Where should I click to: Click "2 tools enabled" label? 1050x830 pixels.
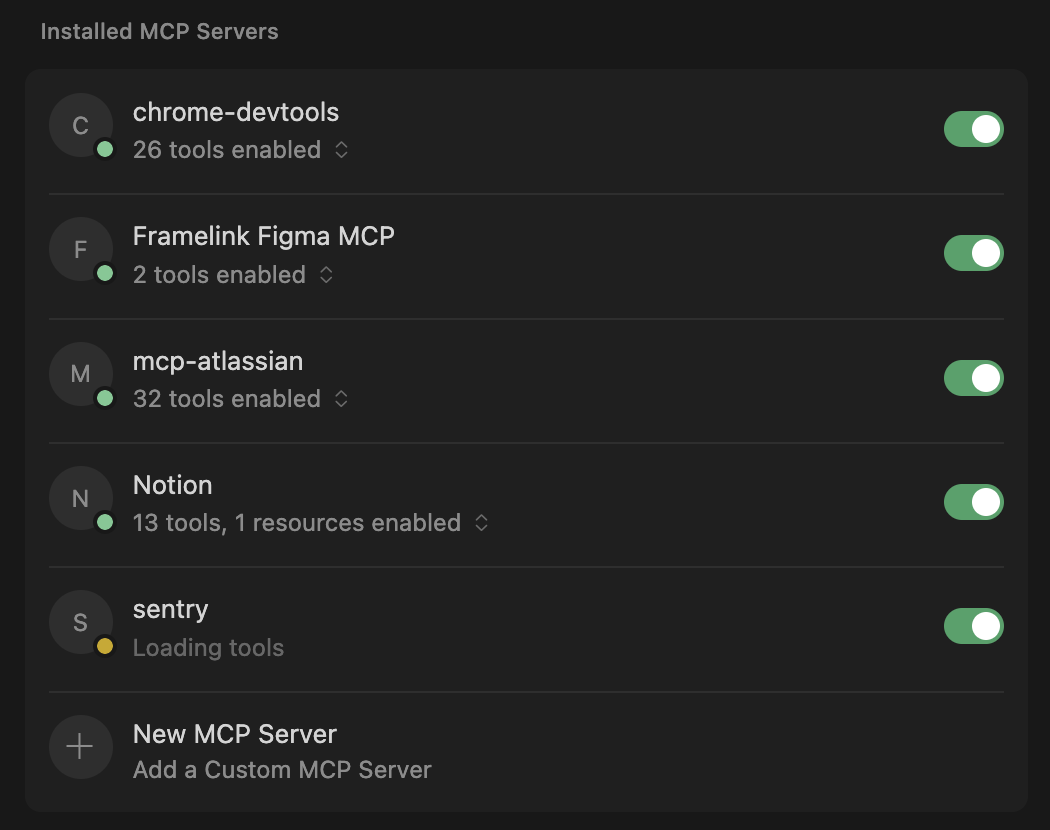point(219,275)
